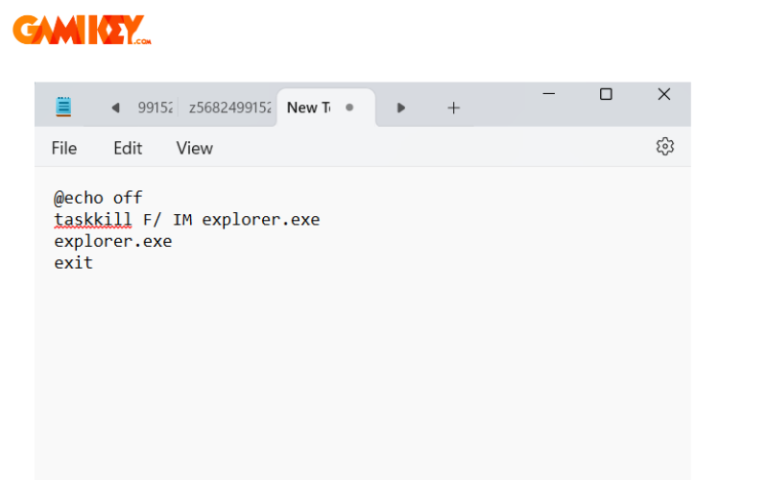Place cursor on the exit line
This screenshot has width=768, height=480.
click(x=73, y=263)
